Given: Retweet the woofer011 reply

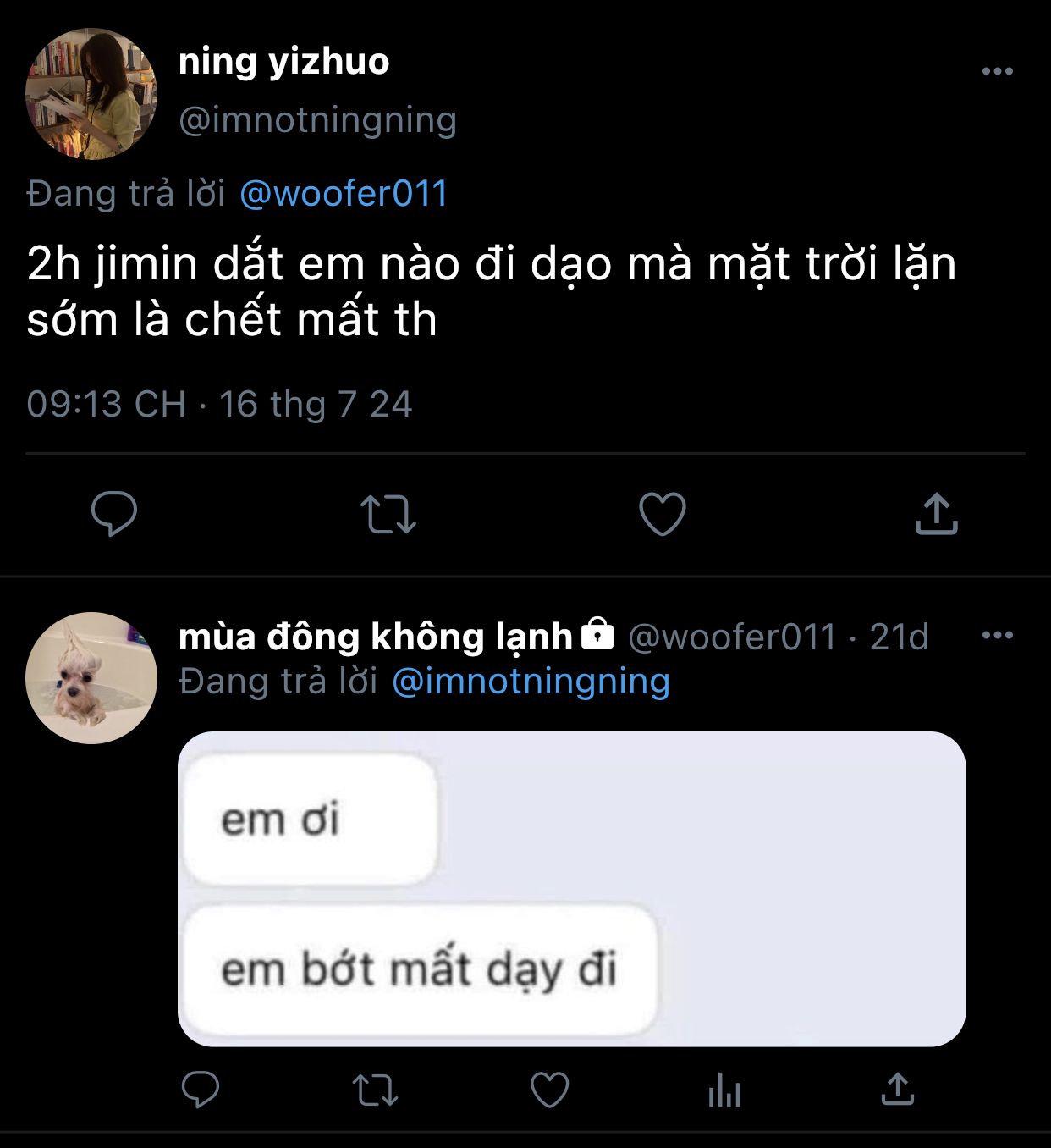Looking at the screenshot, I should 375,1090.
